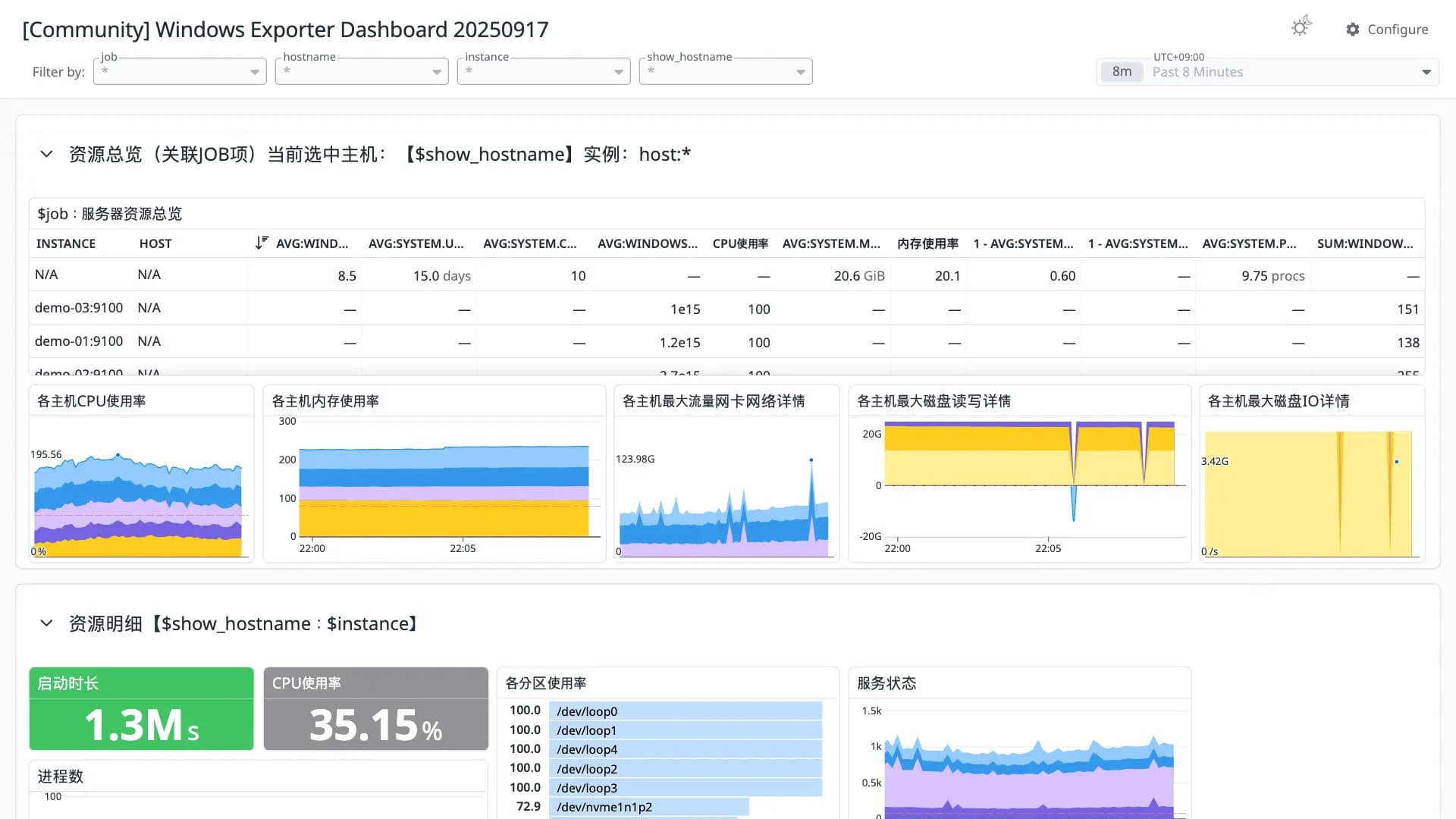Open the job filter dropdown
The image size is (1456, 819).
pos(180,71)
